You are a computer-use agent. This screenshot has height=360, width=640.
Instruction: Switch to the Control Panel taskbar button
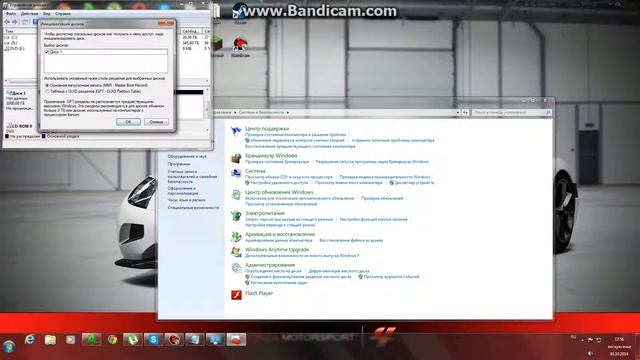tap(215, 340)
